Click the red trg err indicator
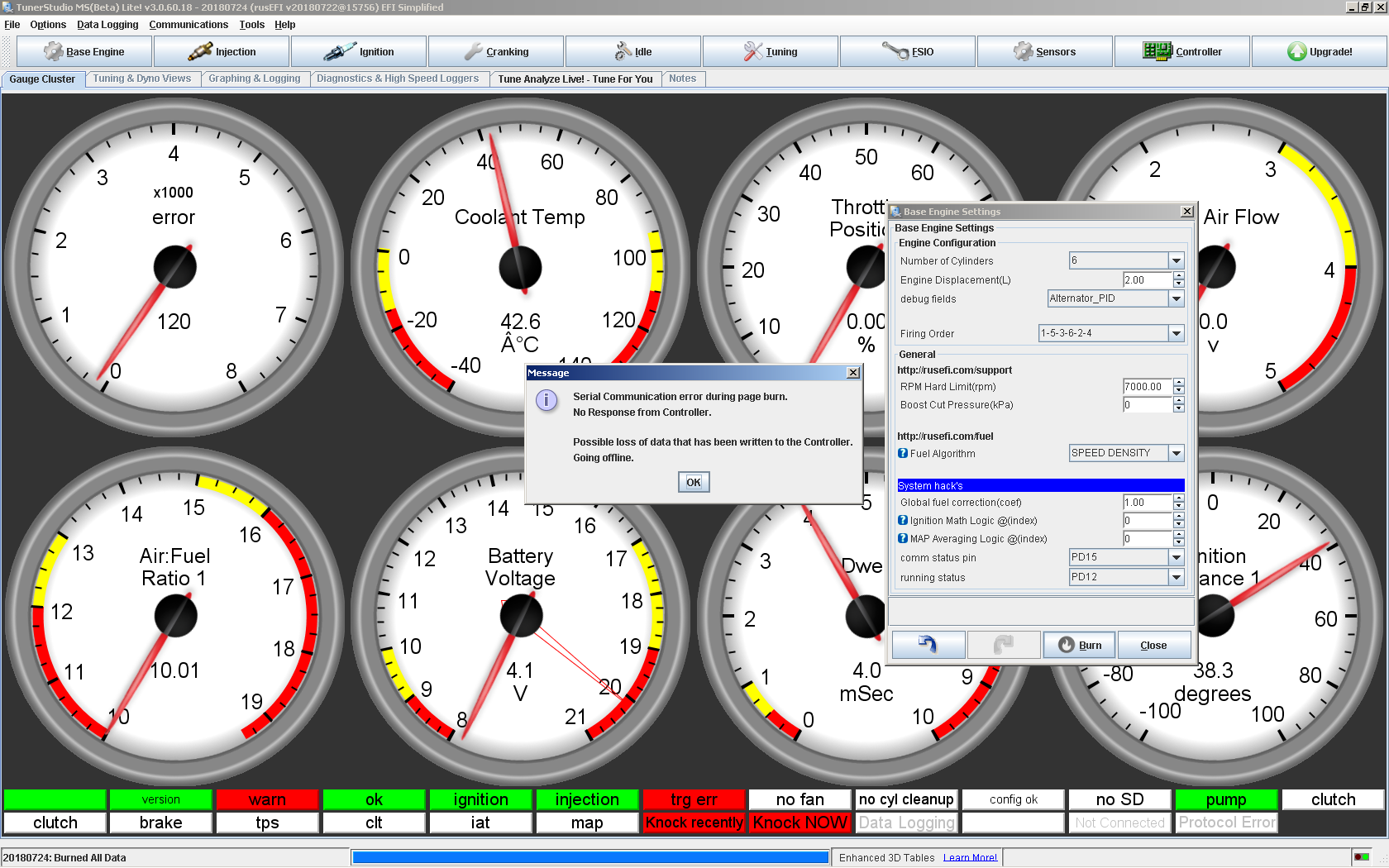The image size is (1389, 868). [x=694, y=799]
